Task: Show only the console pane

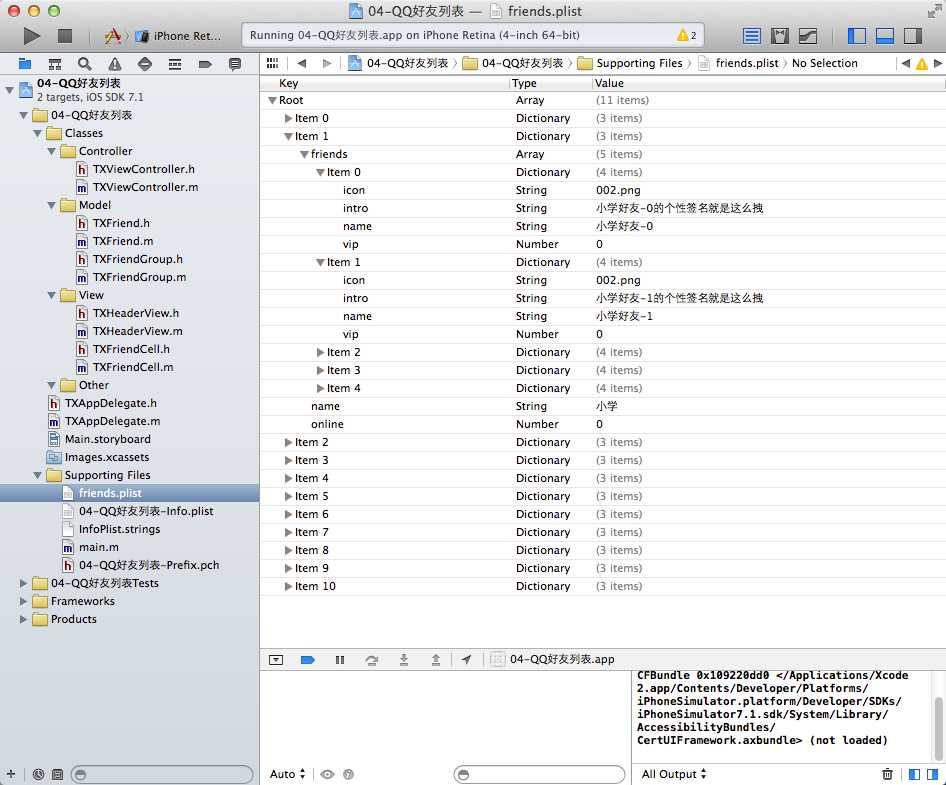Action: click(933, 774)
